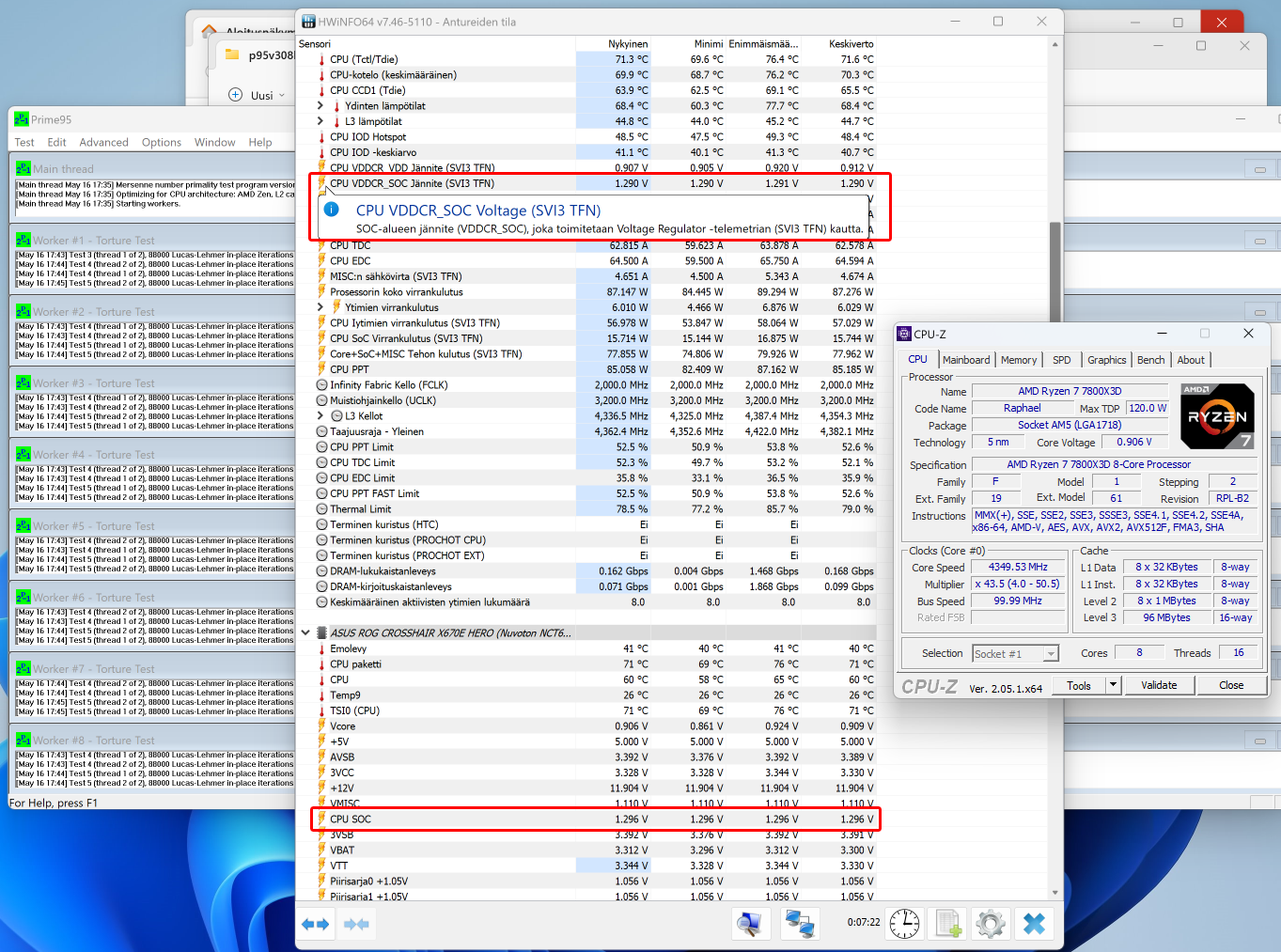Select the Bench tab in CPU-Z

click(x=1151, y=360)
